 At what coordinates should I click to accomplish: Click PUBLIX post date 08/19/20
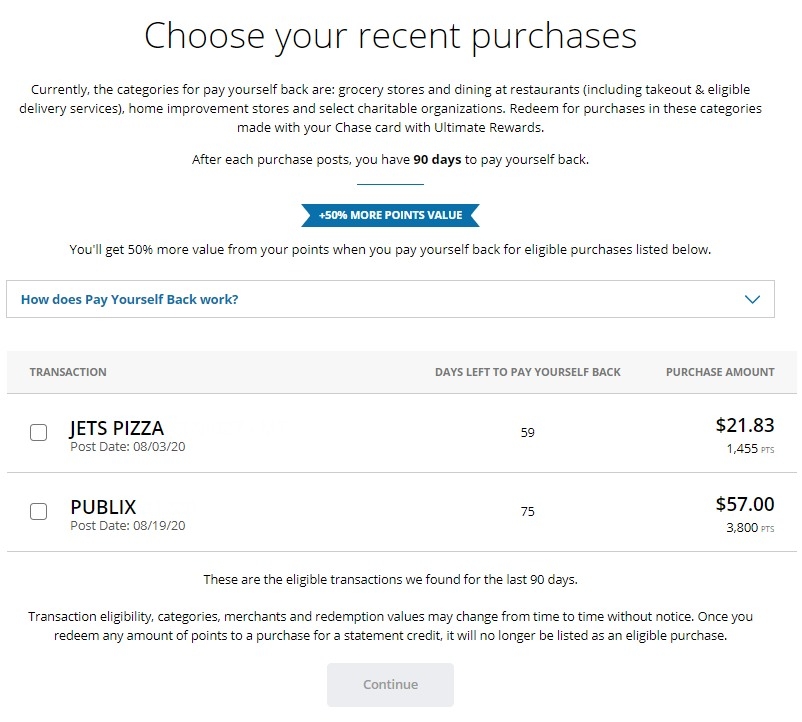coord(128,525)
